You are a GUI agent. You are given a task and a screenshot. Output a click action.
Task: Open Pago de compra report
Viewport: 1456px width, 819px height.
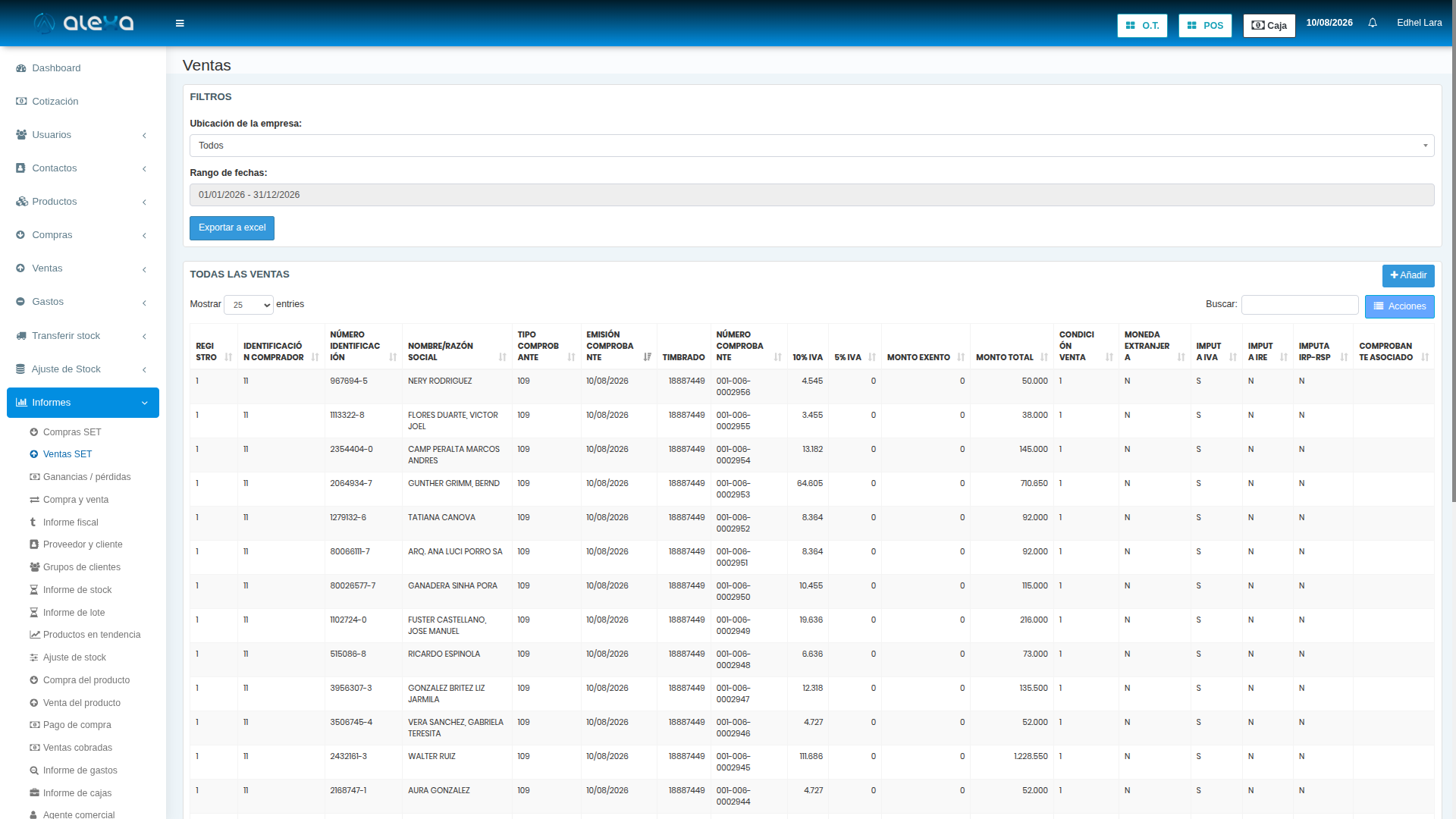(77, 725)
